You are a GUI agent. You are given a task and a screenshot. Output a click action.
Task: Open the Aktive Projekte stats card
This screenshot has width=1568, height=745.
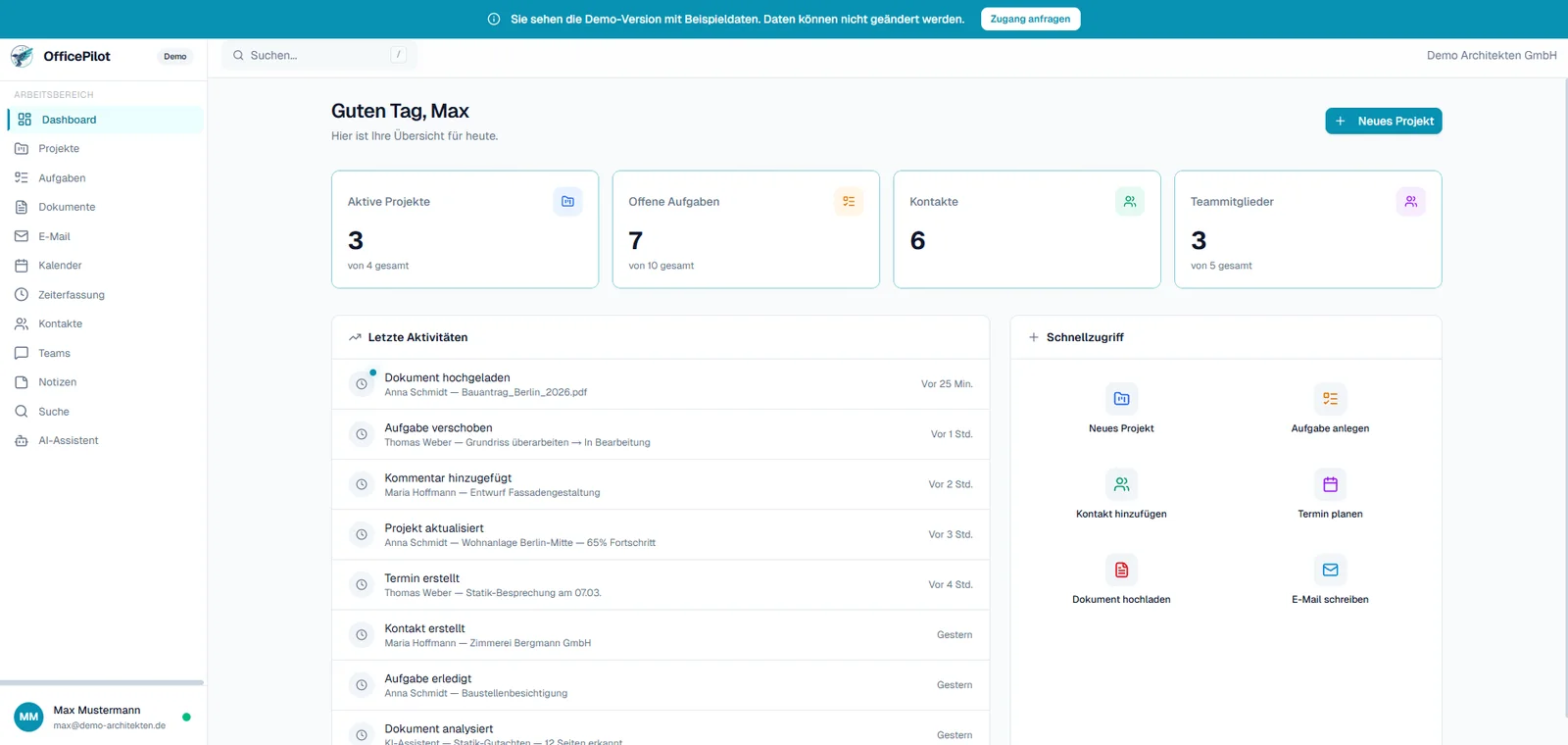pyautogui.click(x=465, y=229)
